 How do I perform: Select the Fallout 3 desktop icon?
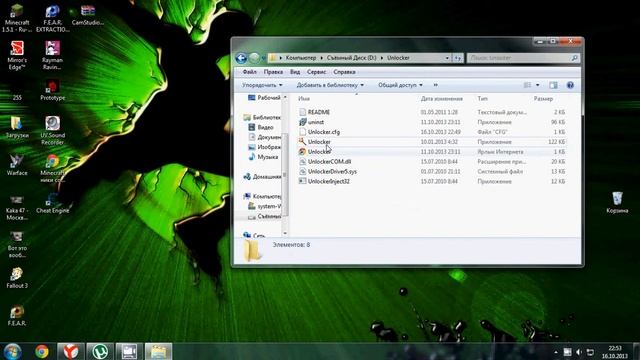[x=17, y=278]
